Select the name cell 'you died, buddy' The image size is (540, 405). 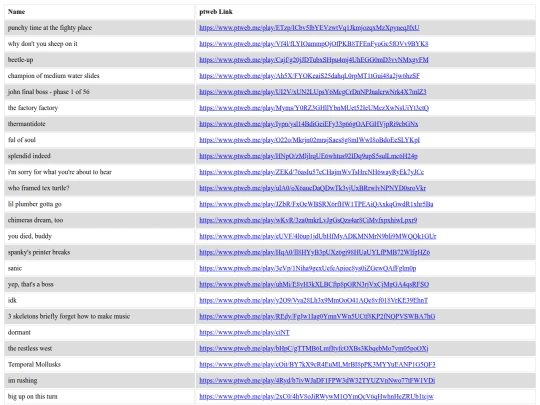[100, 236]
